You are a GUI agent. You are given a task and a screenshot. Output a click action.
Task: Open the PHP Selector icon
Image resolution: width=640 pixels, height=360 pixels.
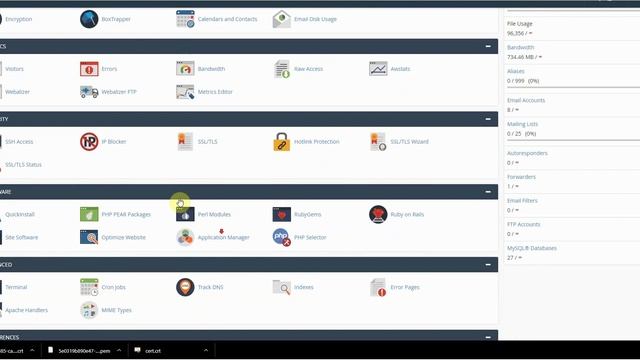click(x=282, y=237)
